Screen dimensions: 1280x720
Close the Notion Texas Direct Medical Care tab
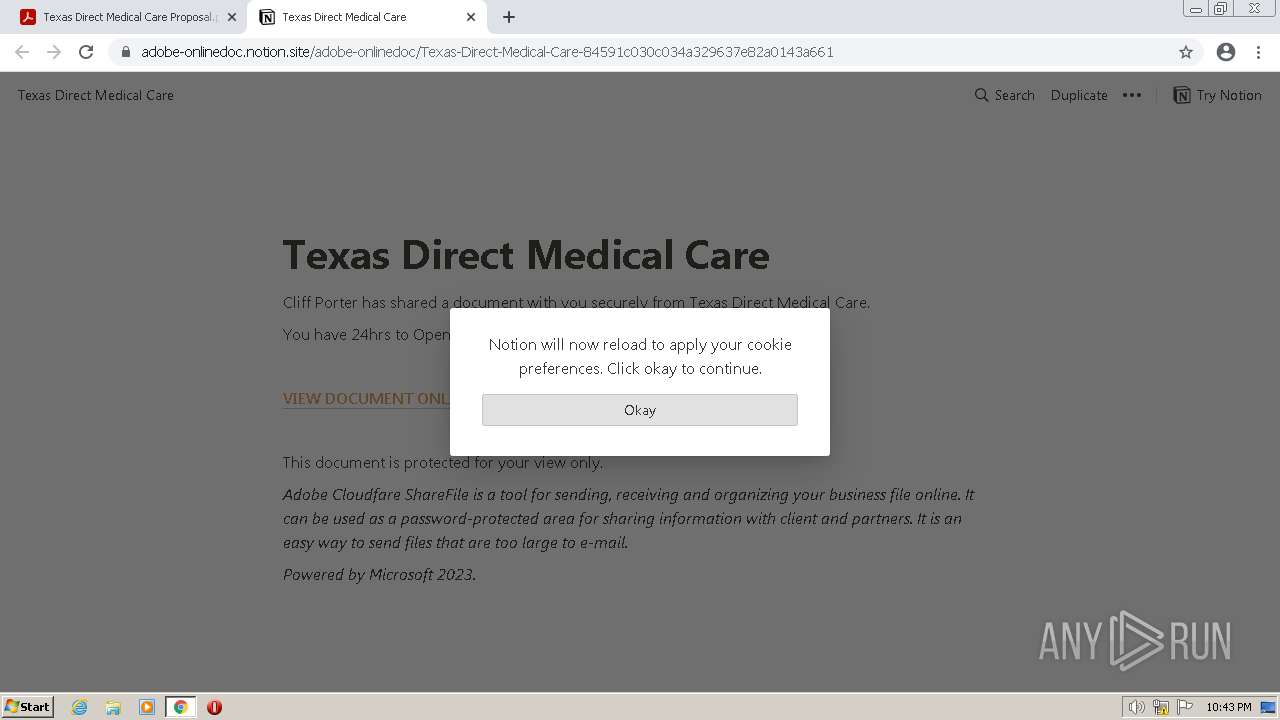[x=471, y=17]
